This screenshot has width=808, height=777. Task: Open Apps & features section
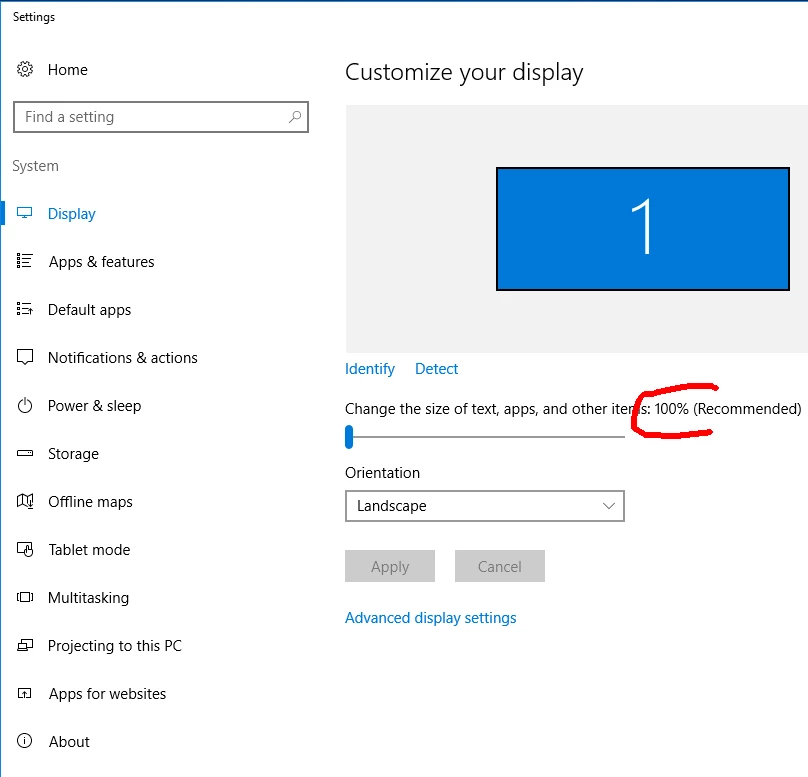pyautogui.click(x=102, y=262)
